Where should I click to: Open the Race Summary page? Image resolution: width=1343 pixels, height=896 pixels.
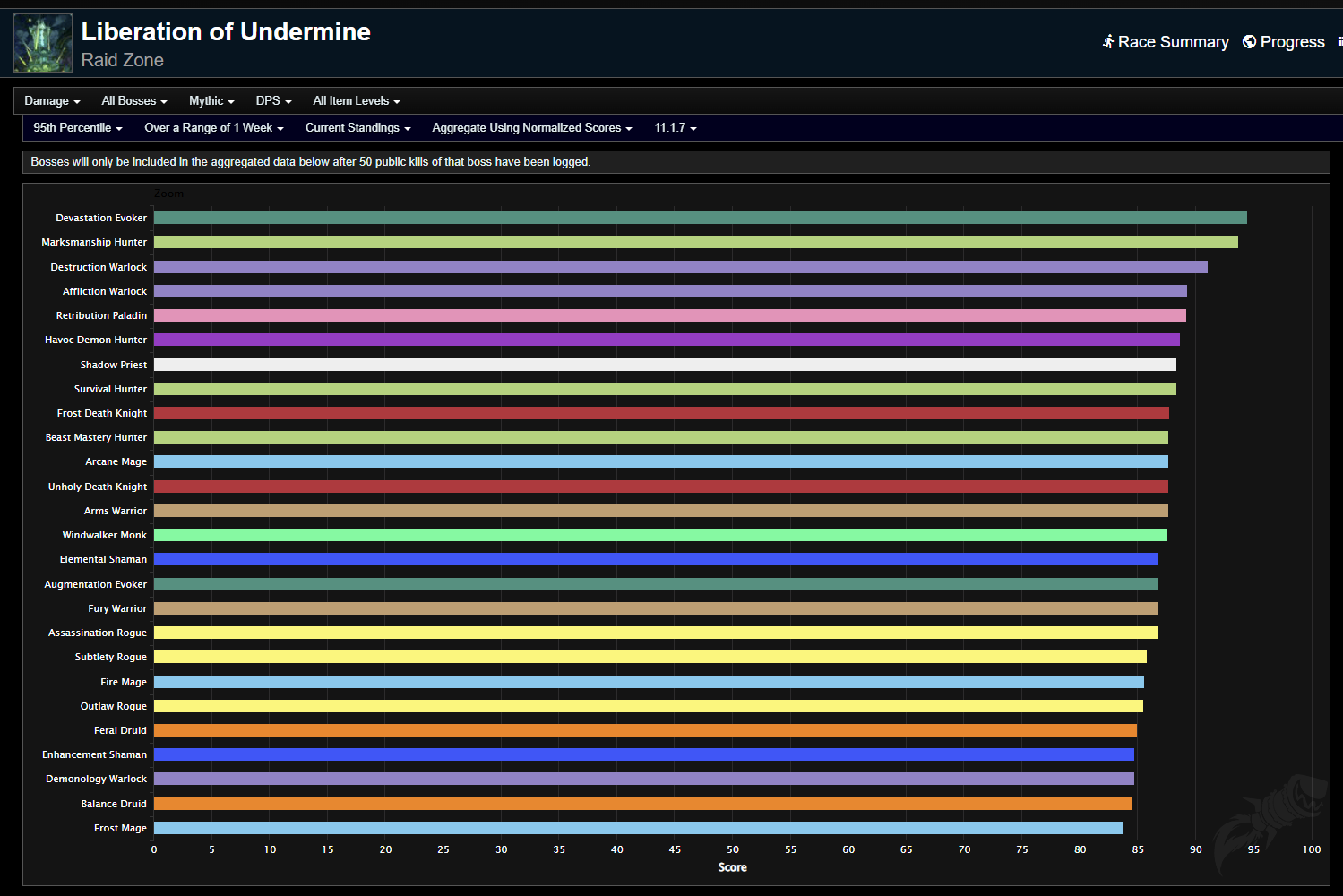1166,41
